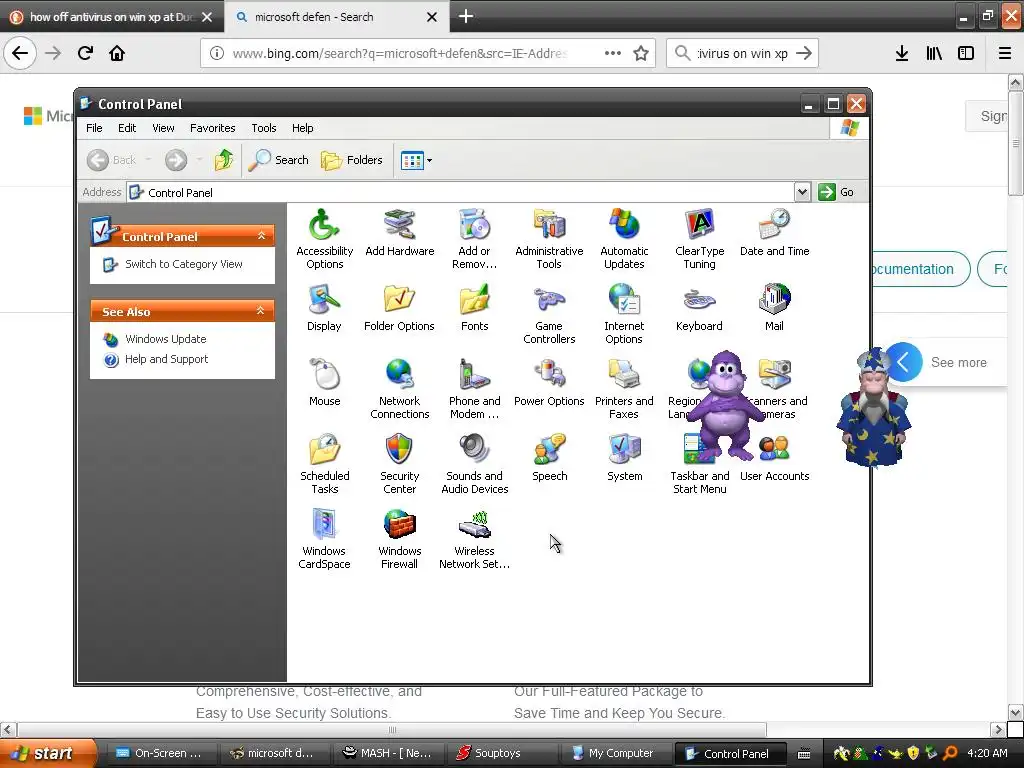Open the Favorites menu in Control Panel
This screenshot has height=768, width=1024.
click(212, 128)
